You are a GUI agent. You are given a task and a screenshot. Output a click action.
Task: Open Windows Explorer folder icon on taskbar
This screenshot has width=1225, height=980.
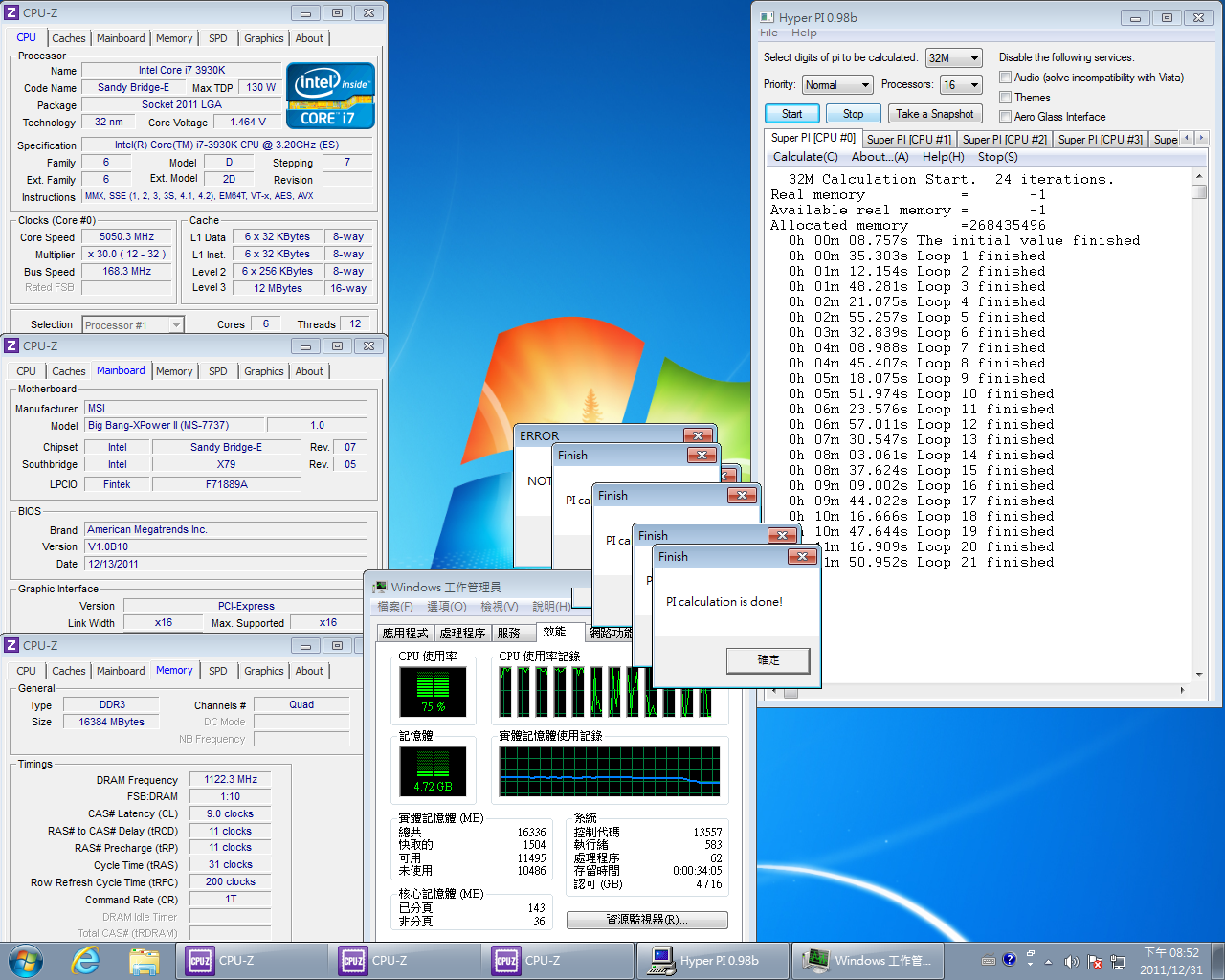tap(144, 961)
